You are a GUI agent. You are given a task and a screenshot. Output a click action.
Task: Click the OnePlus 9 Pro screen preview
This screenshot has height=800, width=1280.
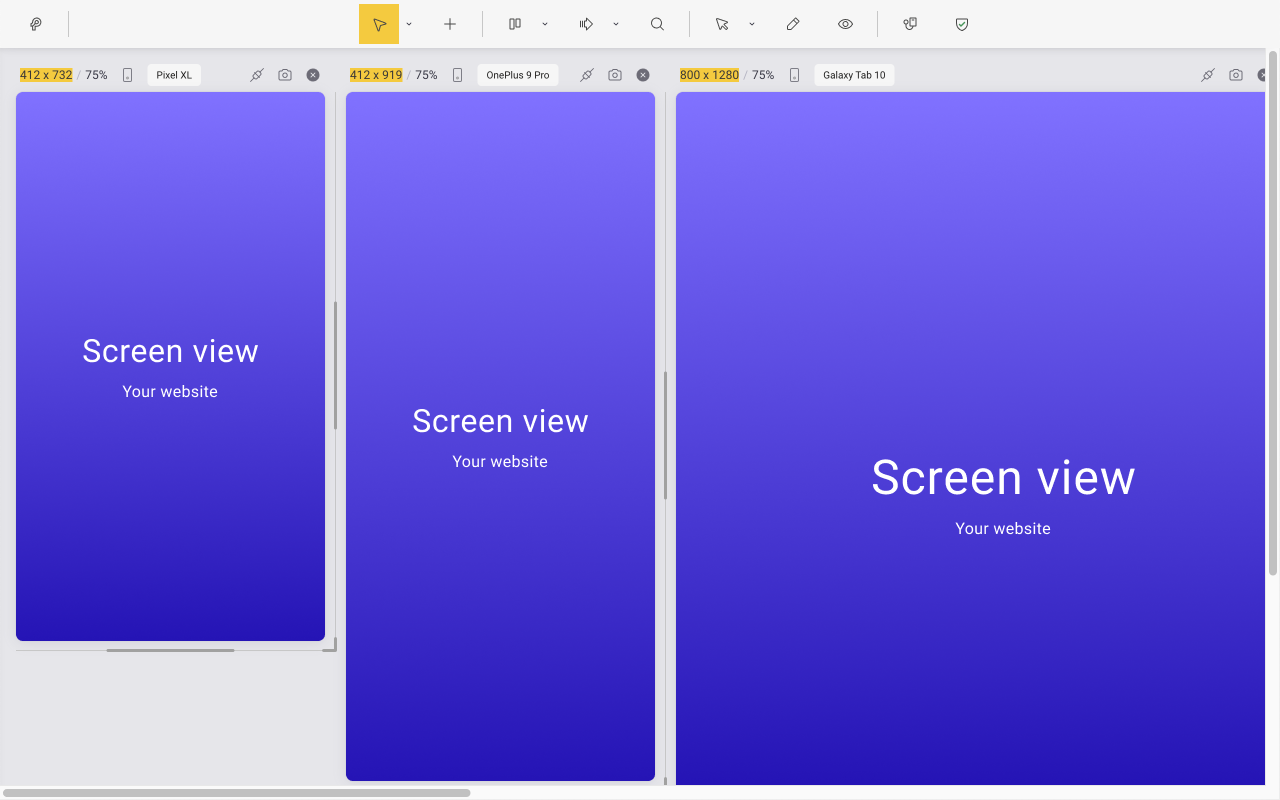pos(500,436)
